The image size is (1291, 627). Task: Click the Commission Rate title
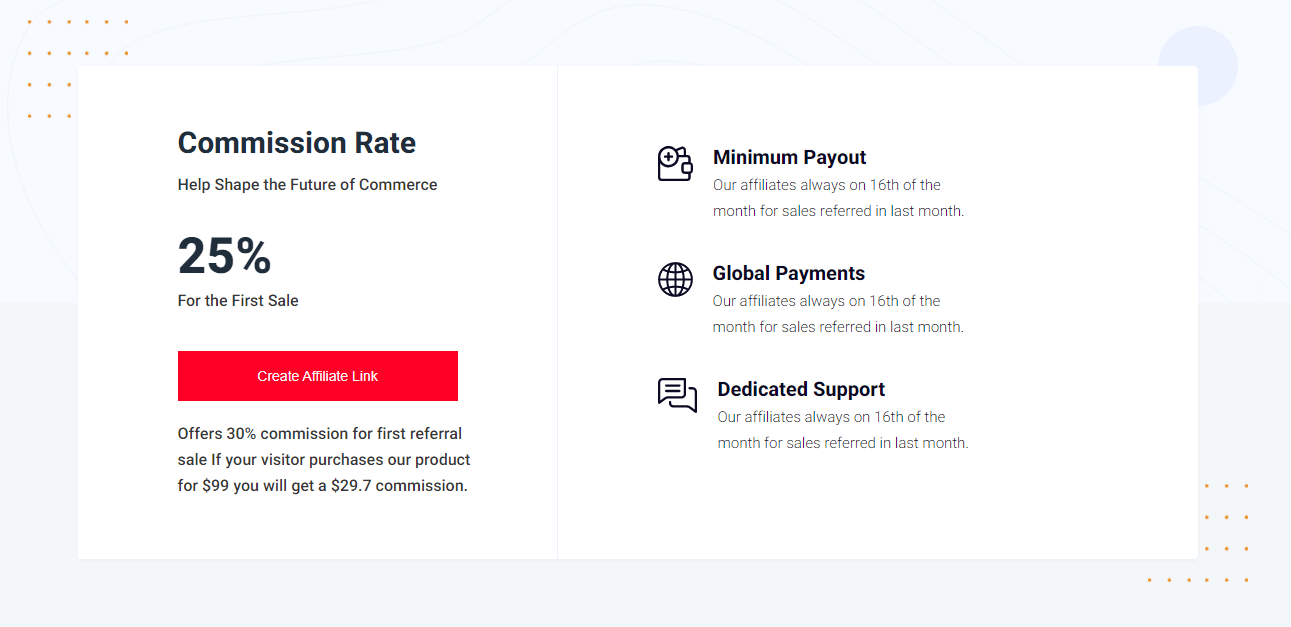pos(297,143)
